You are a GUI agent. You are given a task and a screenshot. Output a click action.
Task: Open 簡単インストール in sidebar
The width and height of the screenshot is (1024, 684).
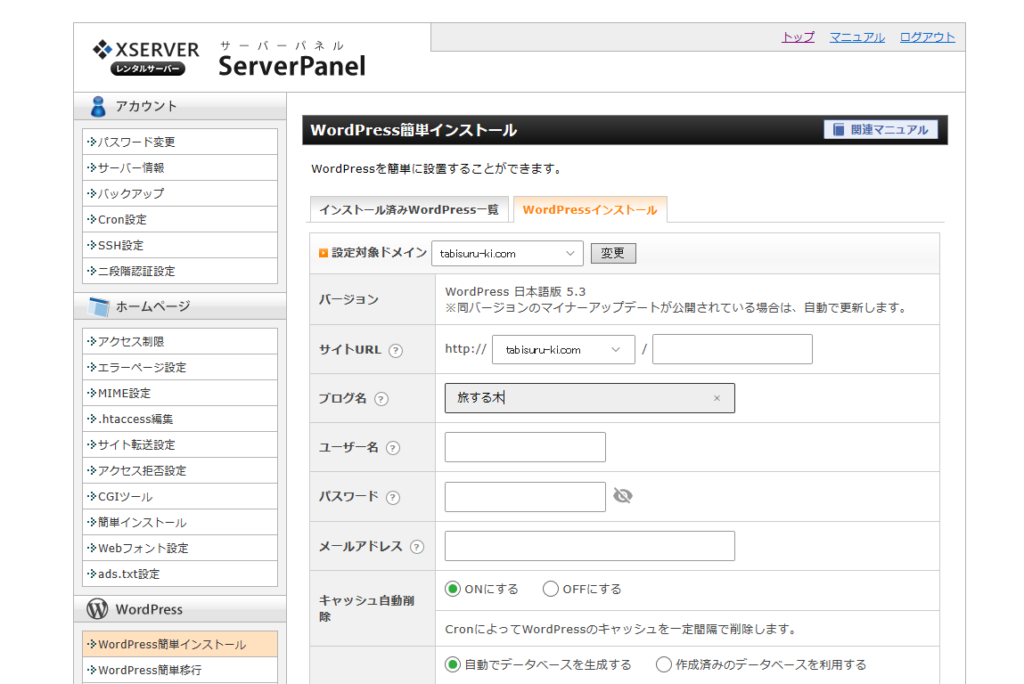(180, 522)
